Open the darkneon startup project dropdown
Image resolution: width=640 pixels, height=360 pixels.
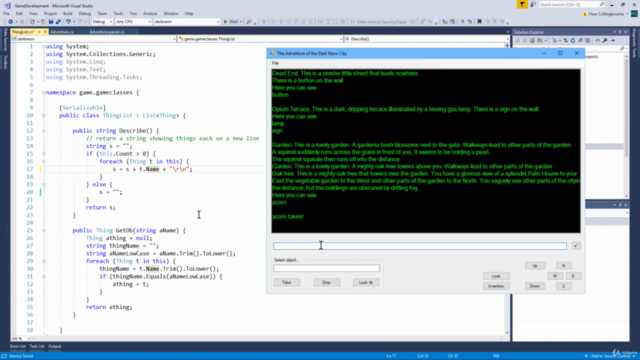pyautogui.click(x=187, y=22)
